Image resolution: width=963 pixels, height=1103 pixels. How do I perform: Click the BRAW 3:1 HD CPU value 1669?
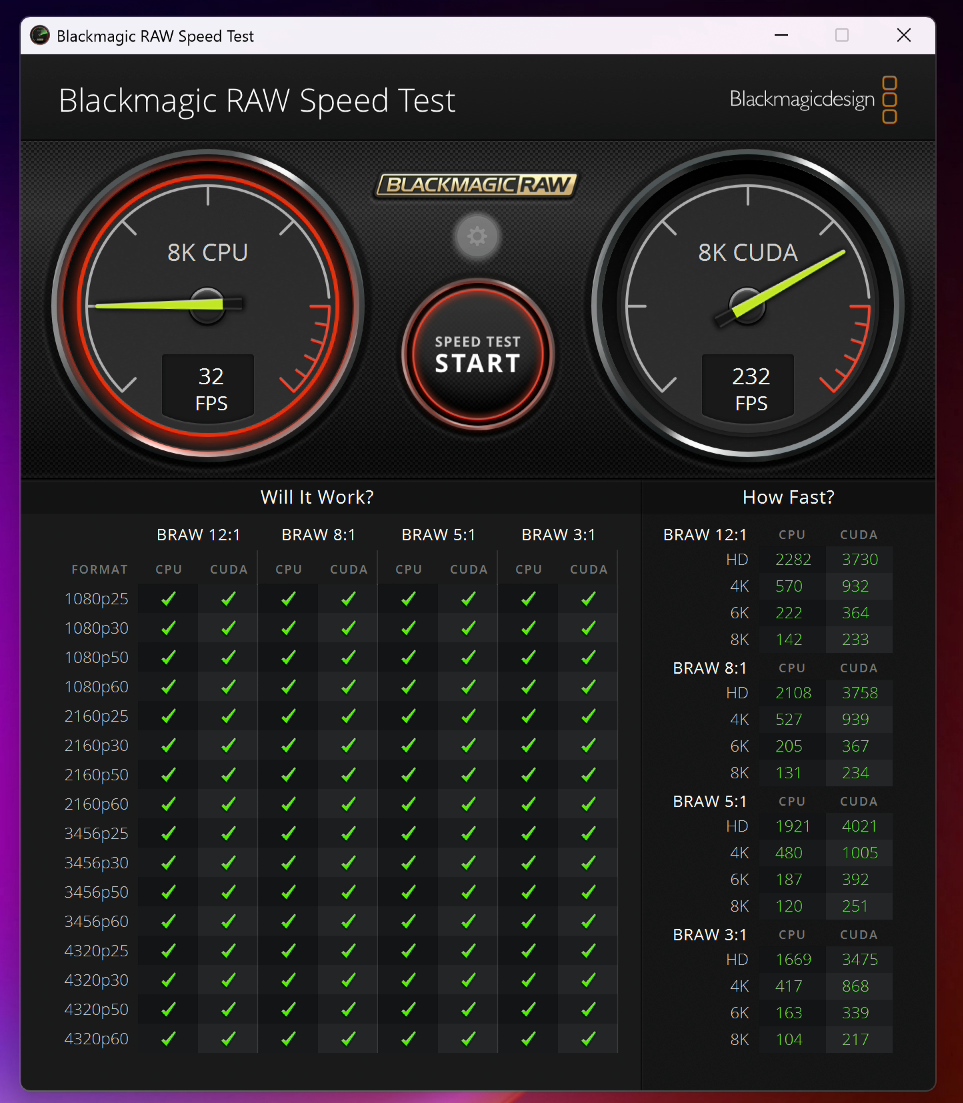tap(793, 960)
